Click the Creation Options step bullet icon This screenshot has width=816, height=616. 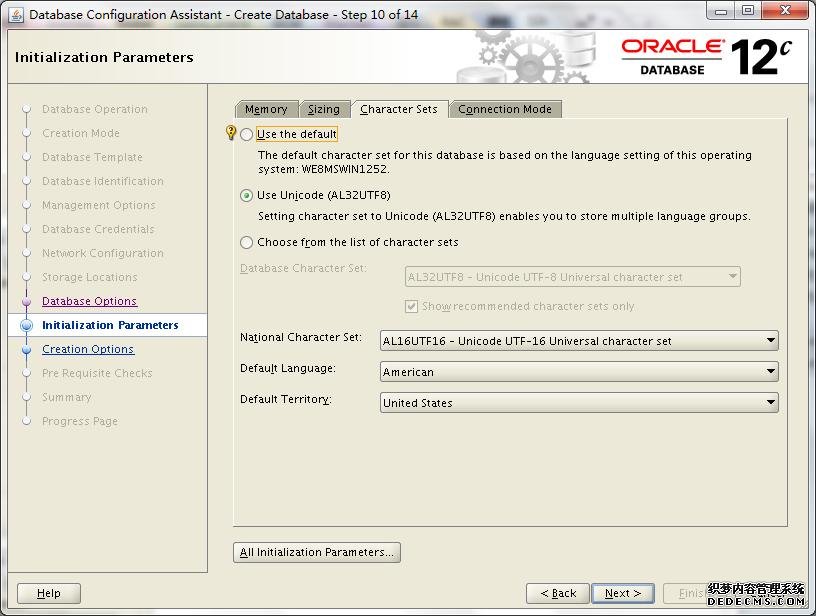point(26,350)
